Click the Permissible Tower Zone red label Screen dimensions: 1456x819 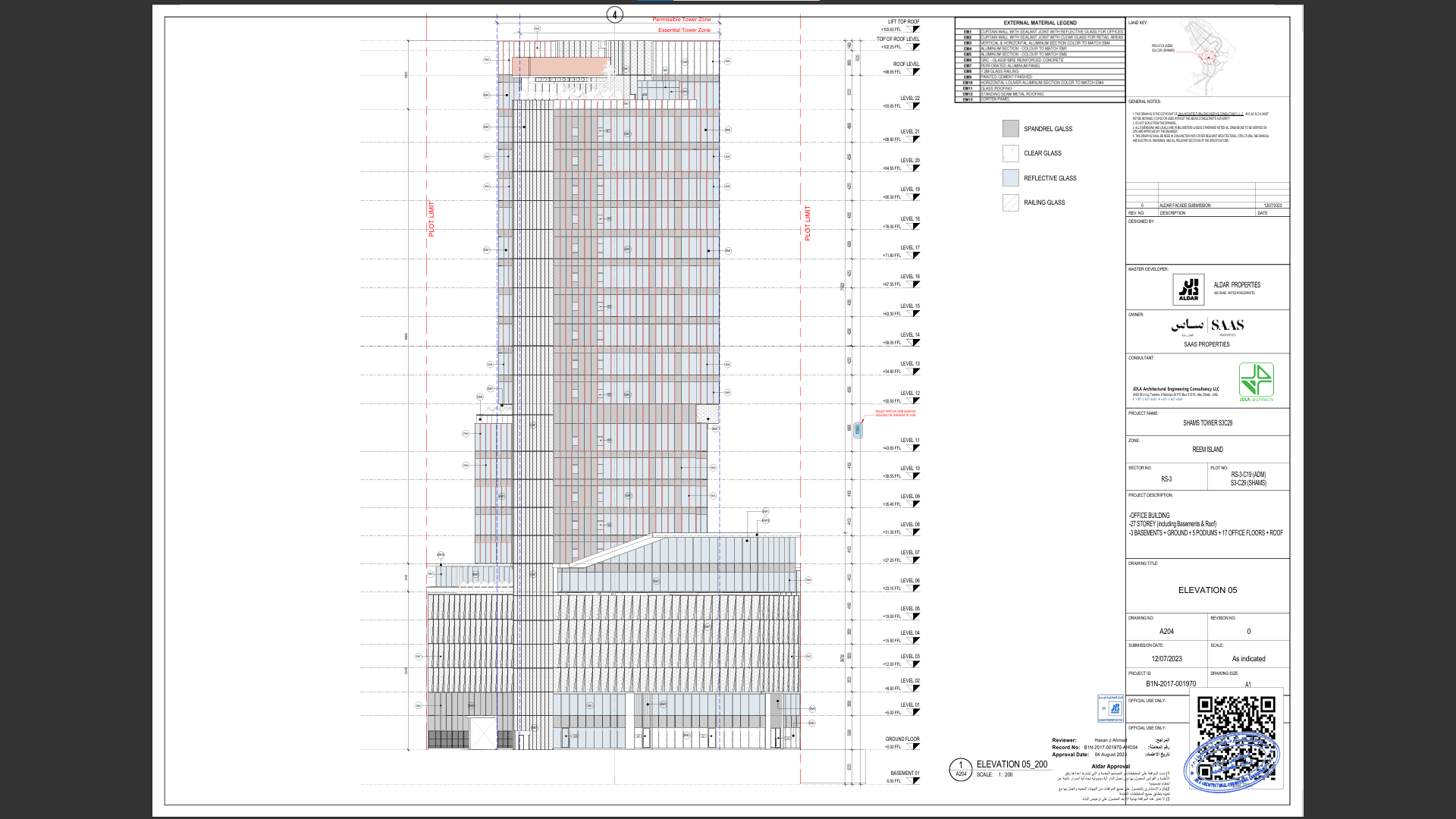tap(682, 20)
